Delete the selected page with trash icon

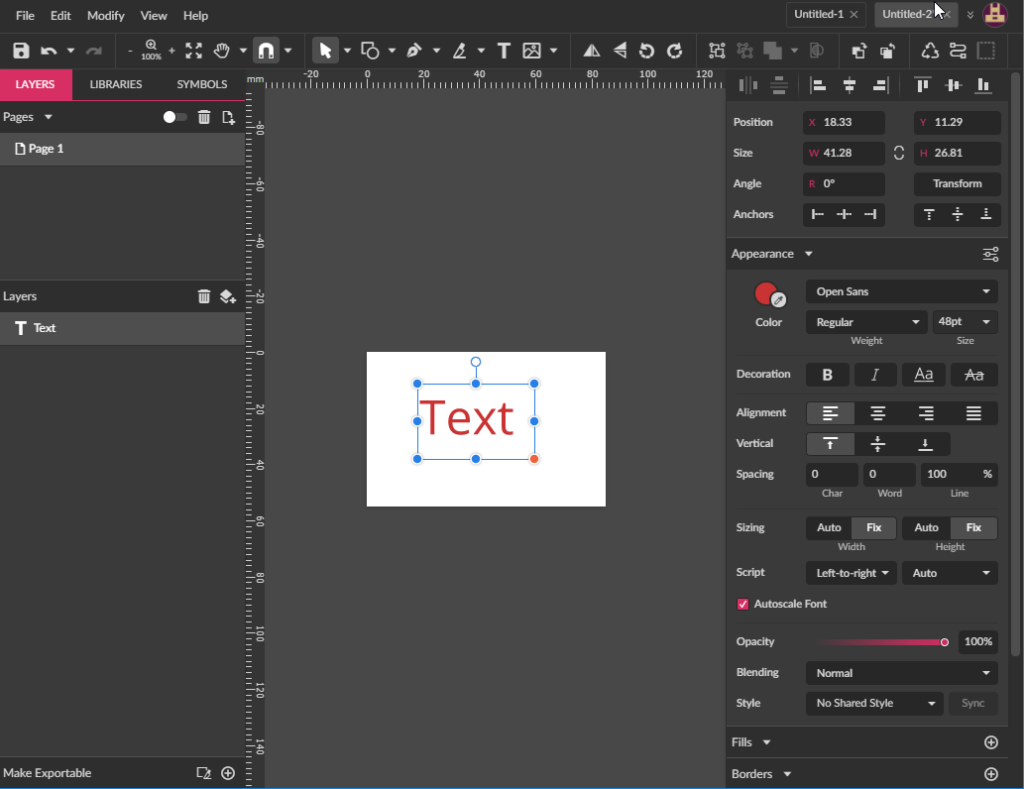click(x=204, y=117)
